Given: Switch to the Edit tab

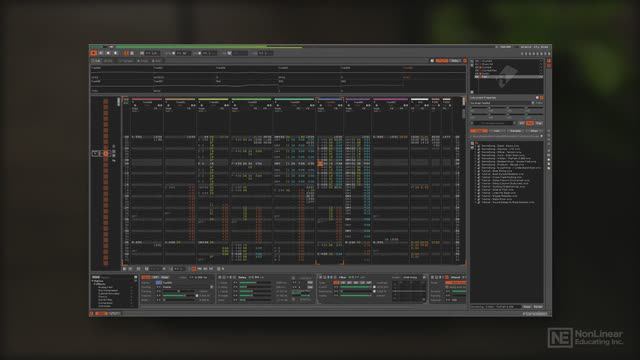Looking at the screenshot, I should point(97,61).
